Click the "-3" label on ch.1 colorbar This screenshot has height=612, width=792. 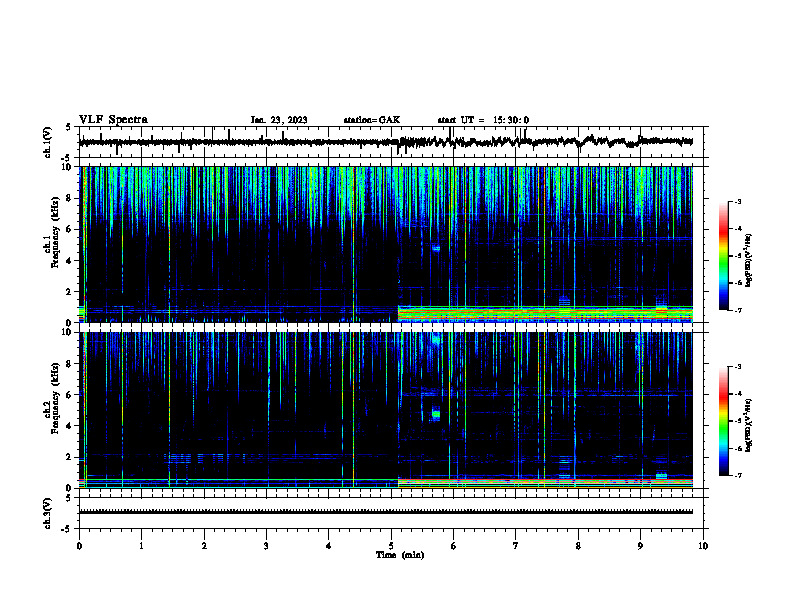click(738, 201)
